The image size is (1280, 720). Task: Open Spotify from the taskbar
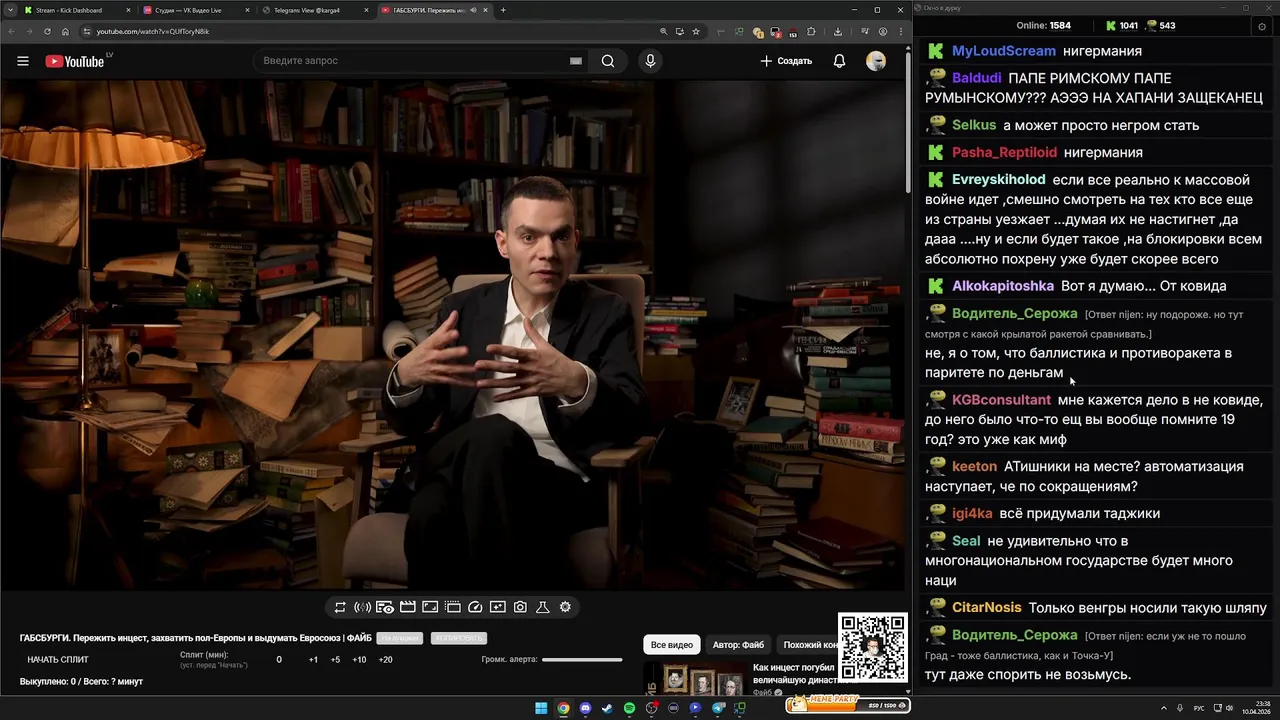629,708
